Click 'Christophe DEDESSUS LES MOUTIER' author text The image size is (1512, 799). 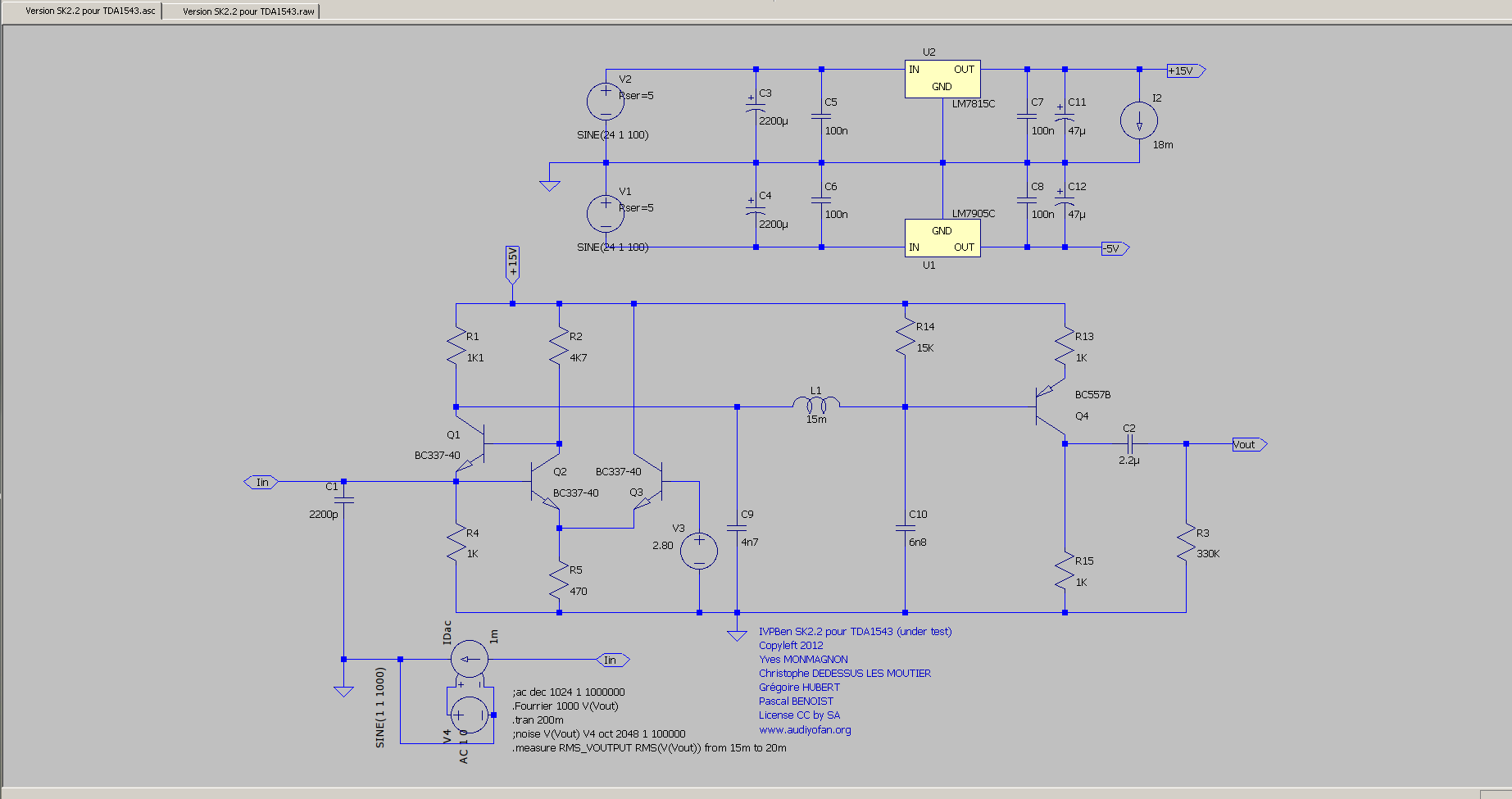[845, 673]
